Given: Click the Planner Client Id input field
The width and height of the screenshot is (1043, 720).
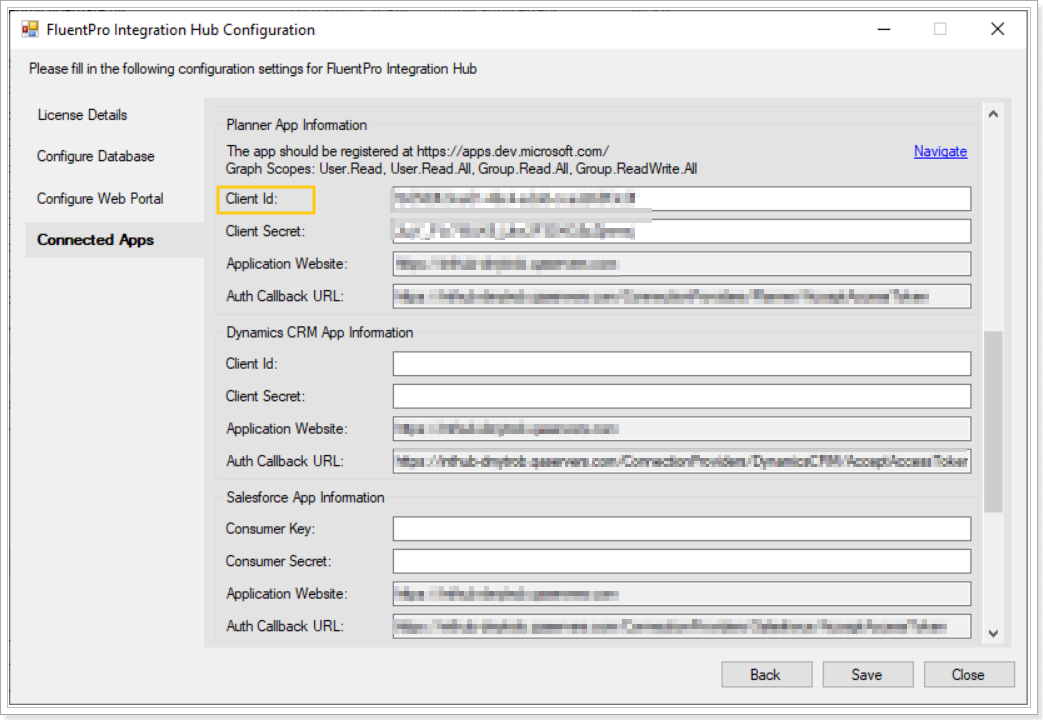Looking at the screenshot, I should 681,198.
